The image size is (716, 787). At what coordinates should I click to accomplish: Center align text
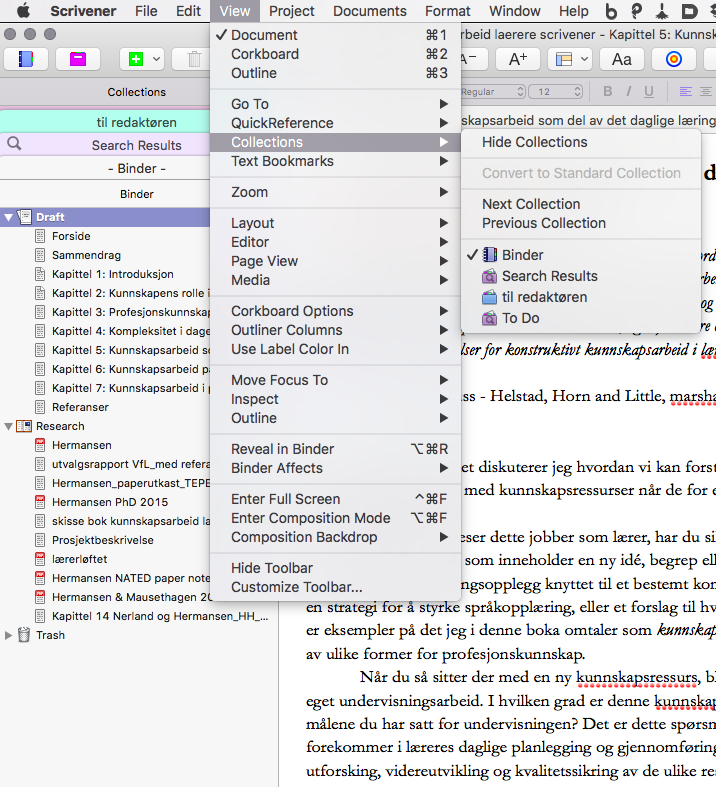[x=705, y=91]
